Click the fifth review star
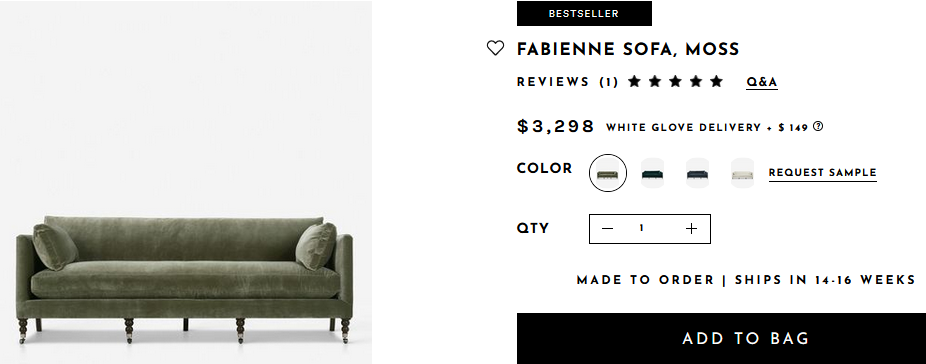The height and width of the screenshot is (364, 926). coord(716,82)
